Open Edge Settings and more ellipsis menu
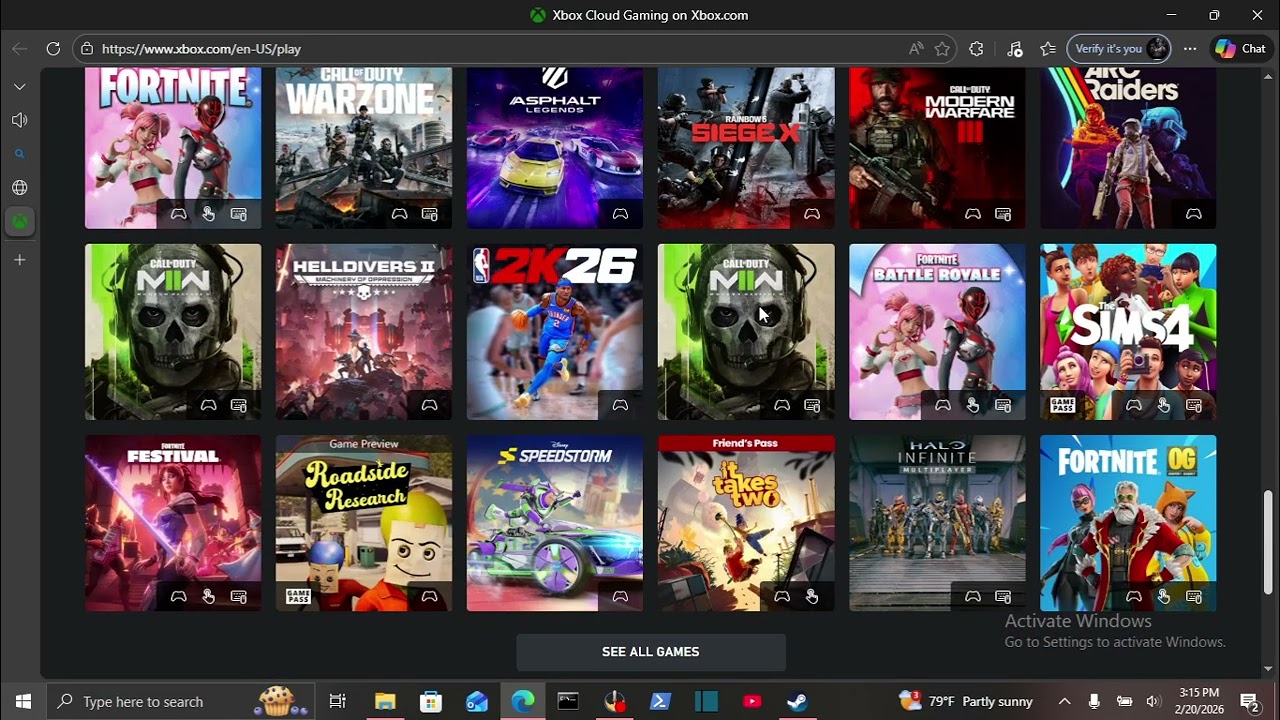Image resolution: width=1280 pixels, height=720 pixels. pyautogui.click(x=1189, y=48)
